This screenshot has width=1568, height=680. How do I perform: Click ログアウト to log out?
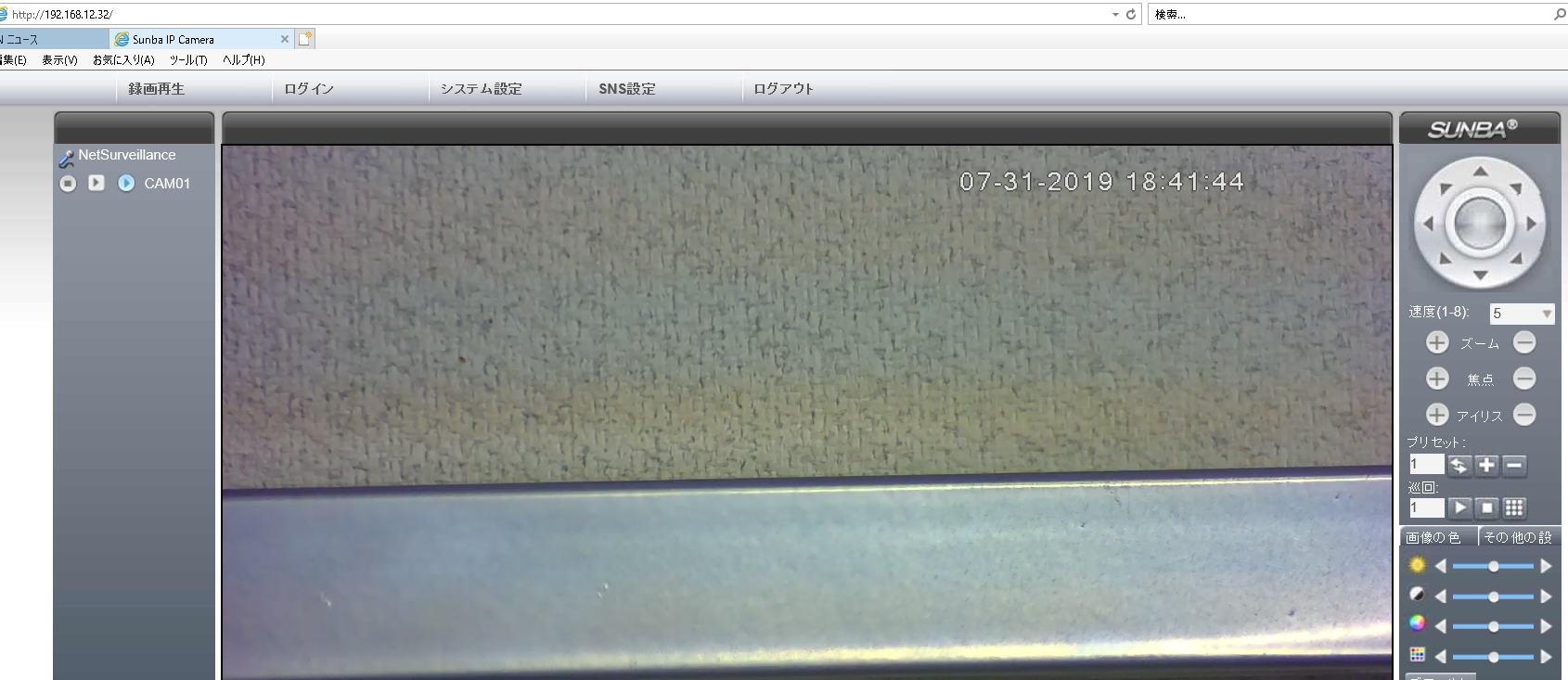[784, 89]
